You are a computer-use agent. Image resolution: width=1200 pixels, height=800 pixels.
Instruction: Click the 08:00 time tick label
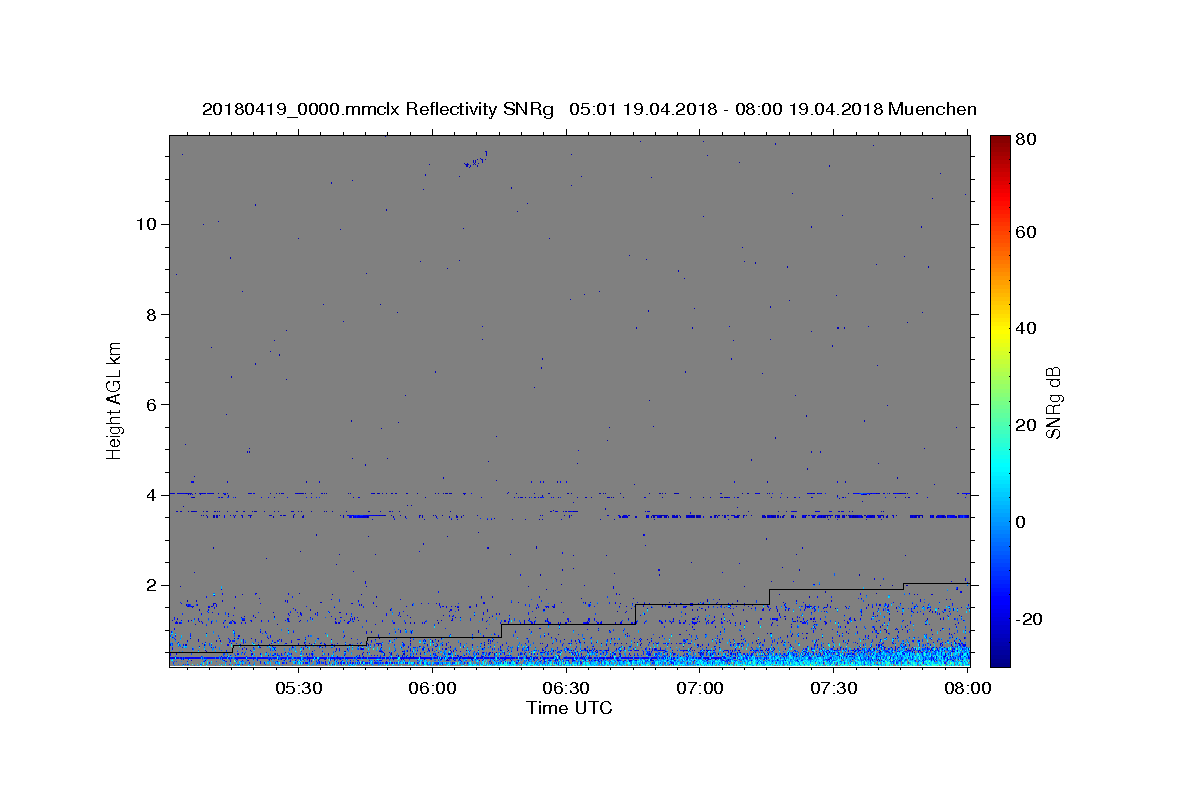[x=966, y=689]
